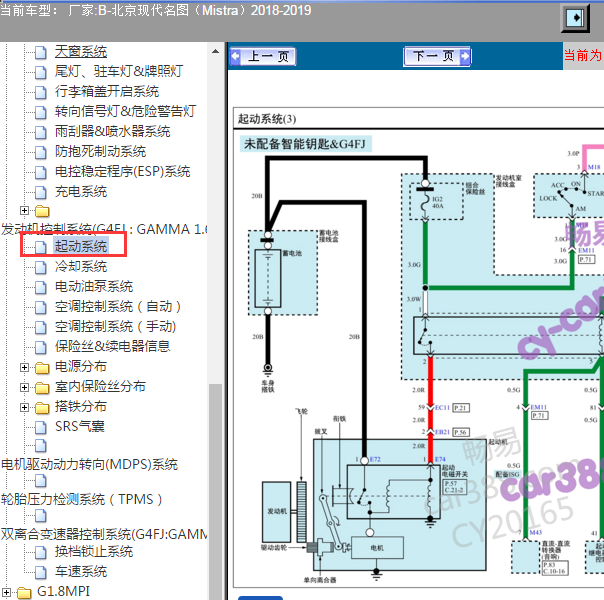
Task: Select 雨刮器&喷水器系统 item
Action: pos(112,132)
